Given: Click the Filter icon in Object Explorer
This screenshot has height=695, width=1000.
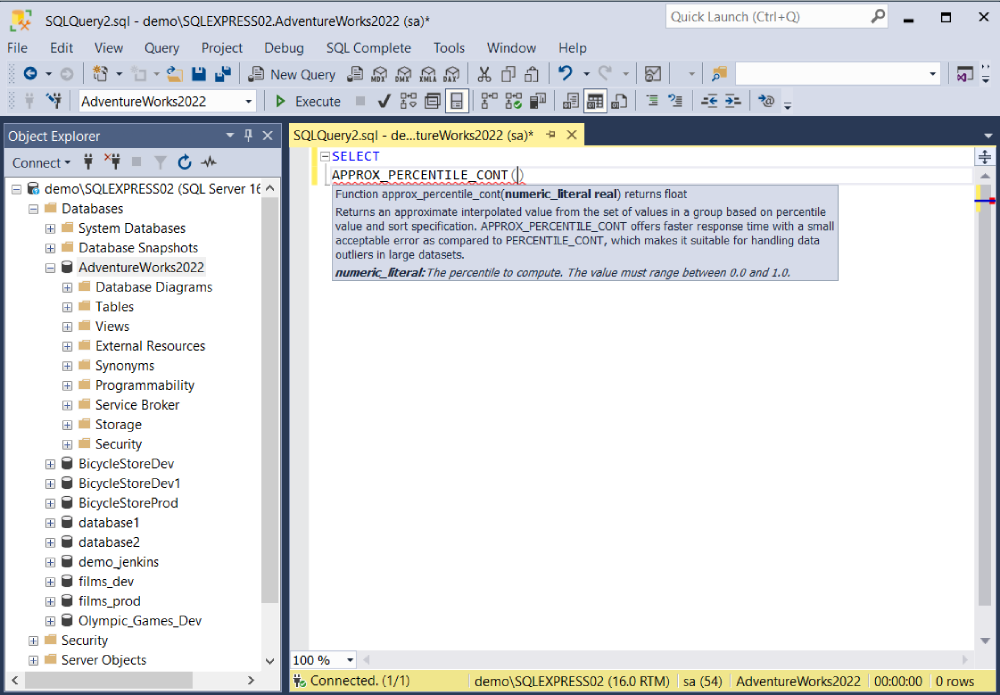Looking at the screenshot, I should (x=161, y=163).
